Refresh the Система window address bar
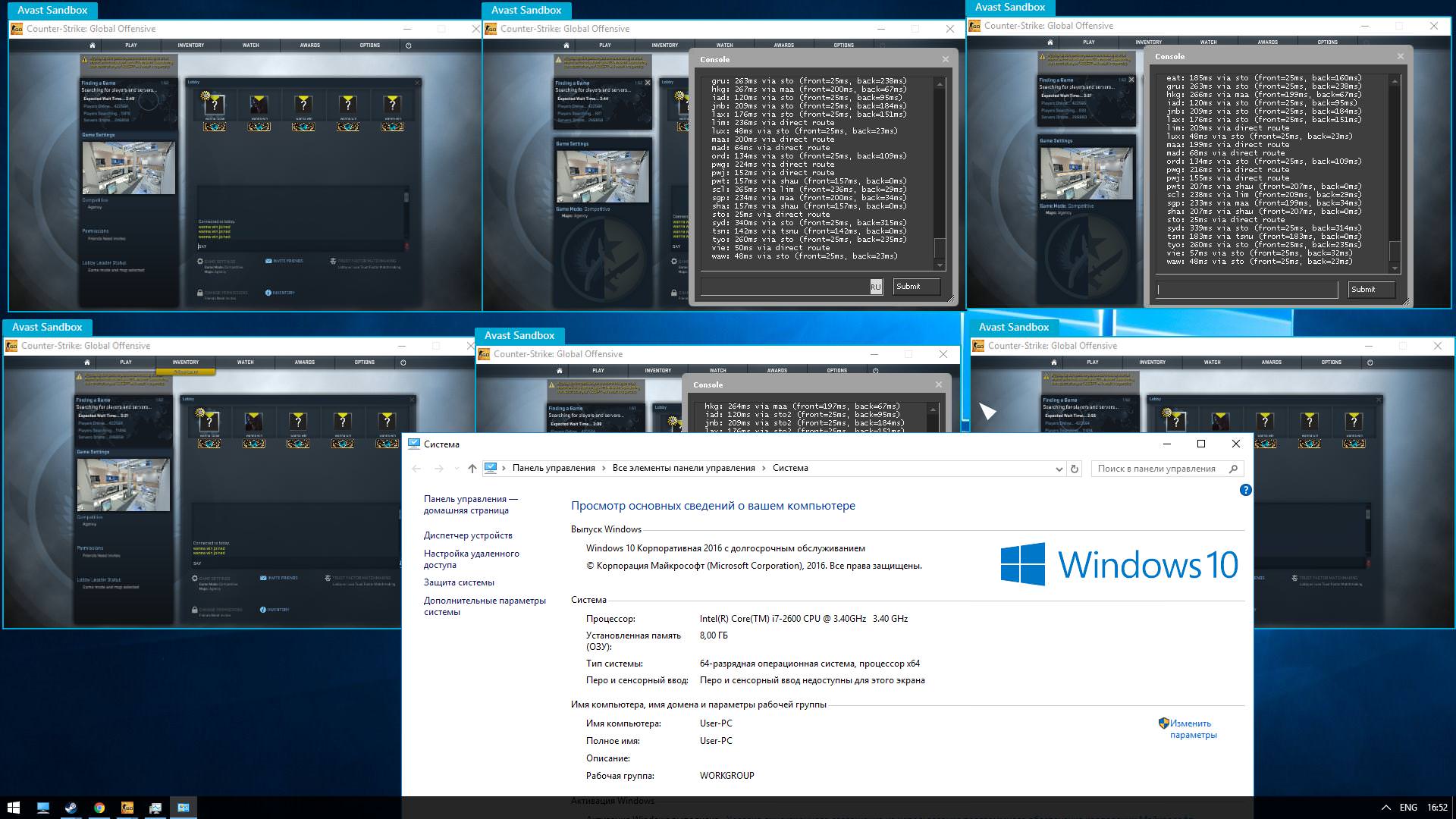Viewport: 1456px width, 819px height. (1074, 469)
